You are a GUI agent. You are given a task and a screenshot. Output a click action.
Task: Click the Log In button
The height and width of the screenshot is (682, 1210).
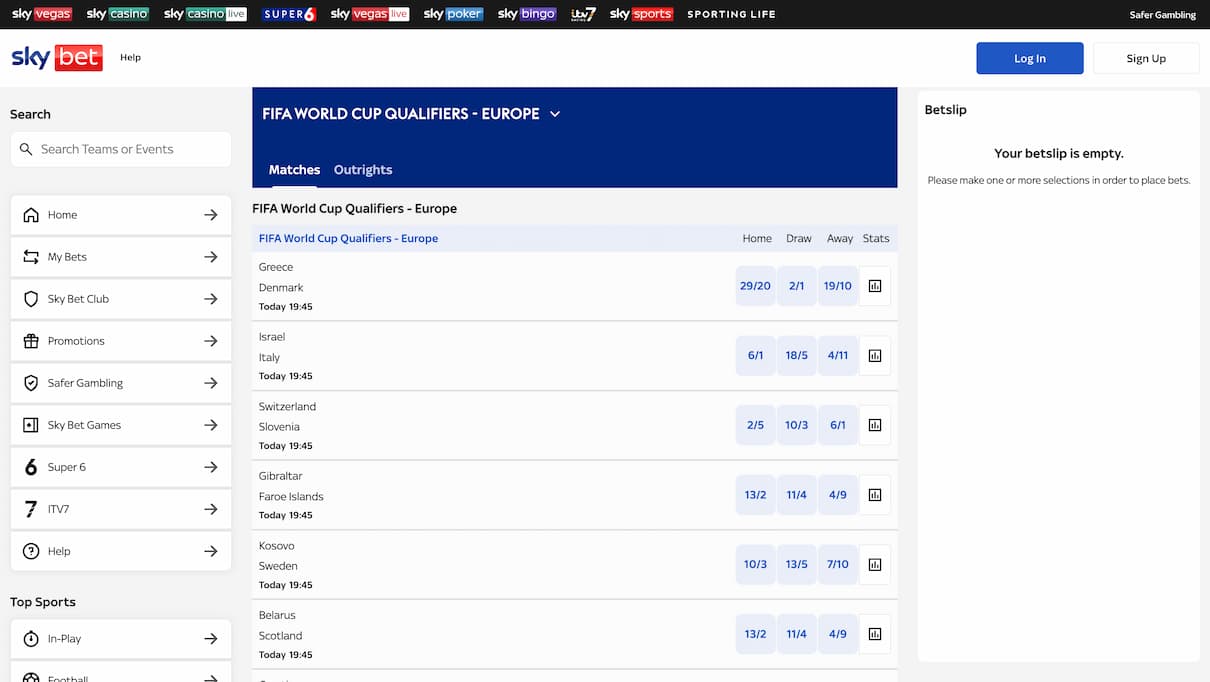(x=1030, y=58)
